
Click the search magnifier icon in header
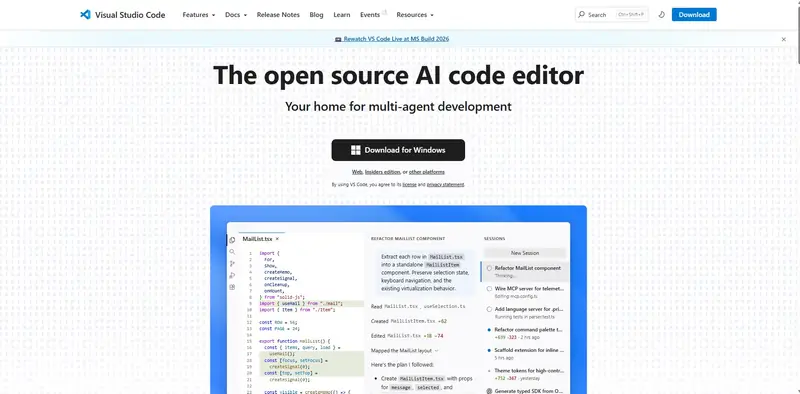point(582,15)
